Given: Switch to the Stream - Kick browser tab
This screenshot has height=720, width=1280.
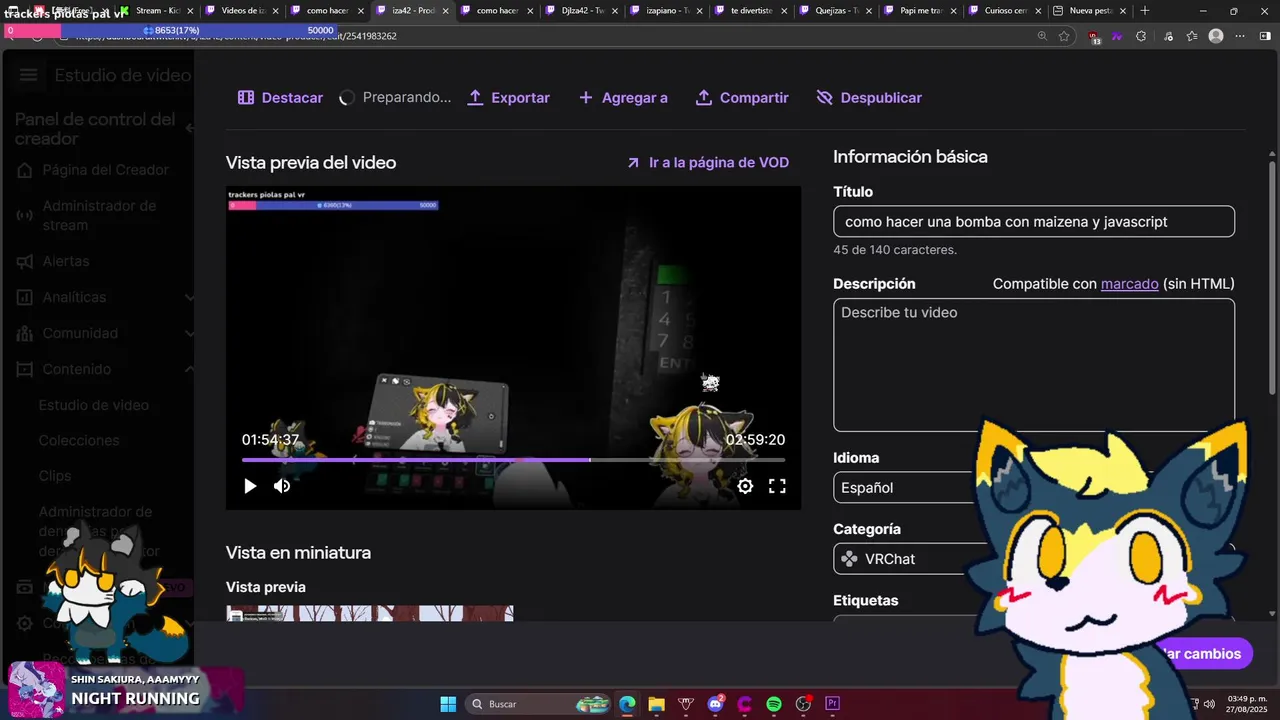Looking at the screenshot, I should pyautogui.click(x=157, y=10).
